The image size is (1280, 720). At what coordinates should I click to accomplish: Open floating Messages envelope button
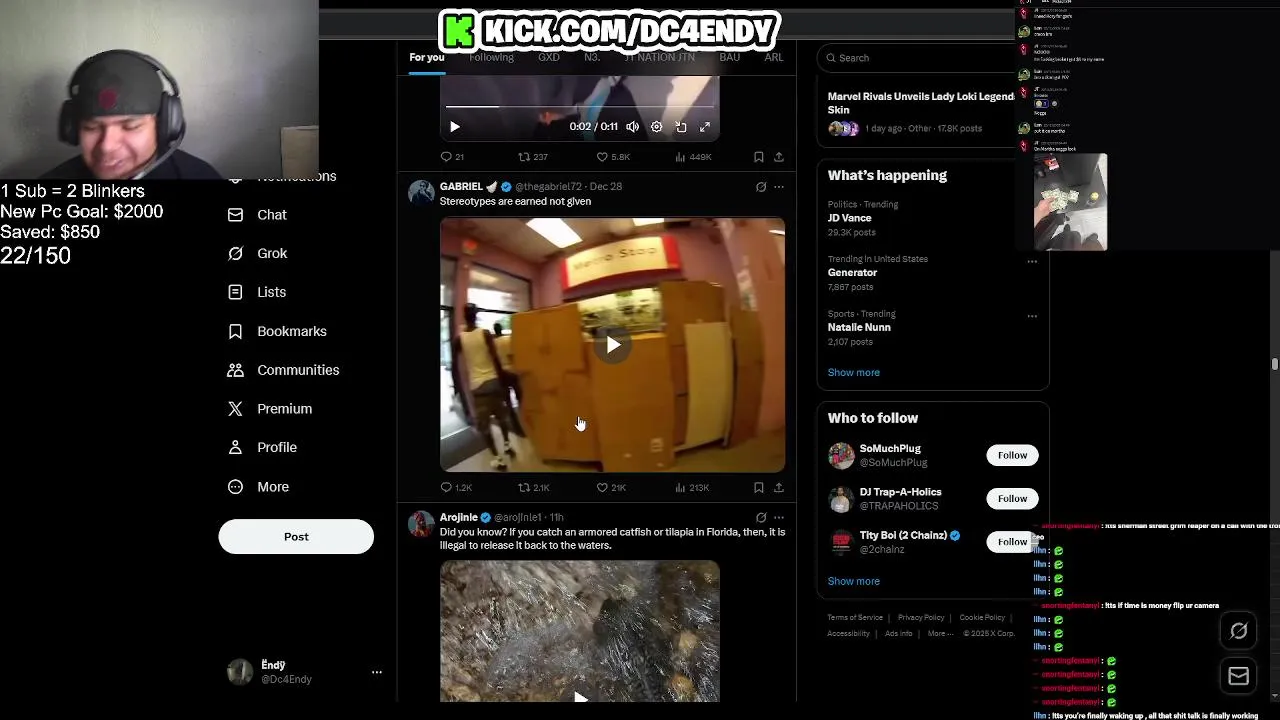point(1238,677)
